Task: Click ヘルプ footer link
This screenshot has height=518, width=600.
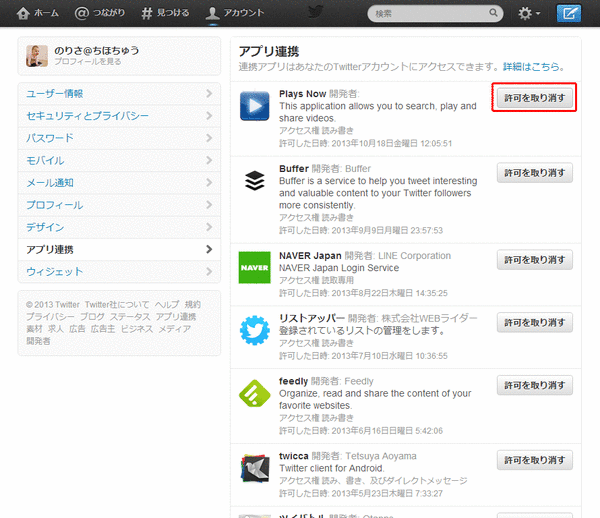Action: [167, 305]
